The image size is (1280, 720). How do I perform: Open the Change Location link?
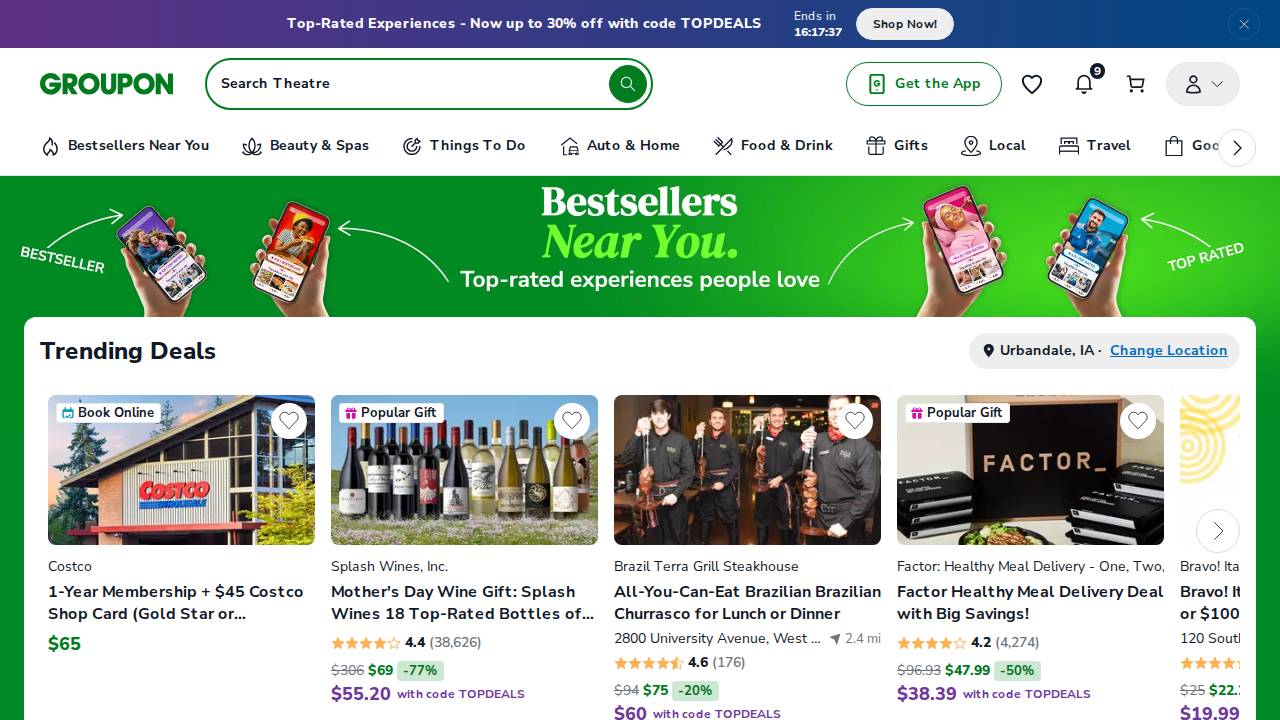pos(1168,350)
